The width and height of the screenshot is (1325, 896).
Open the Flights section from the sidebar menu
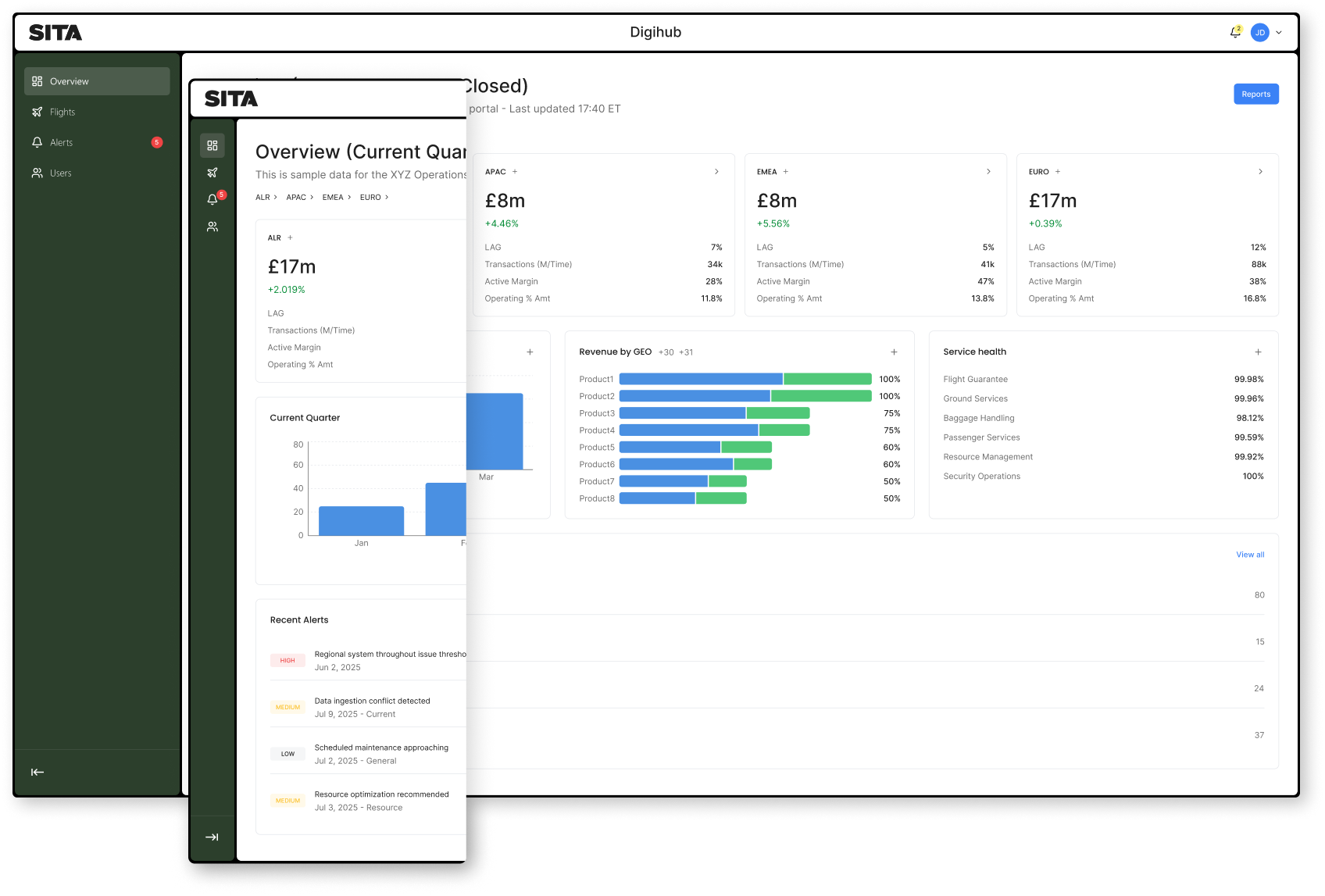coord(63,112)
